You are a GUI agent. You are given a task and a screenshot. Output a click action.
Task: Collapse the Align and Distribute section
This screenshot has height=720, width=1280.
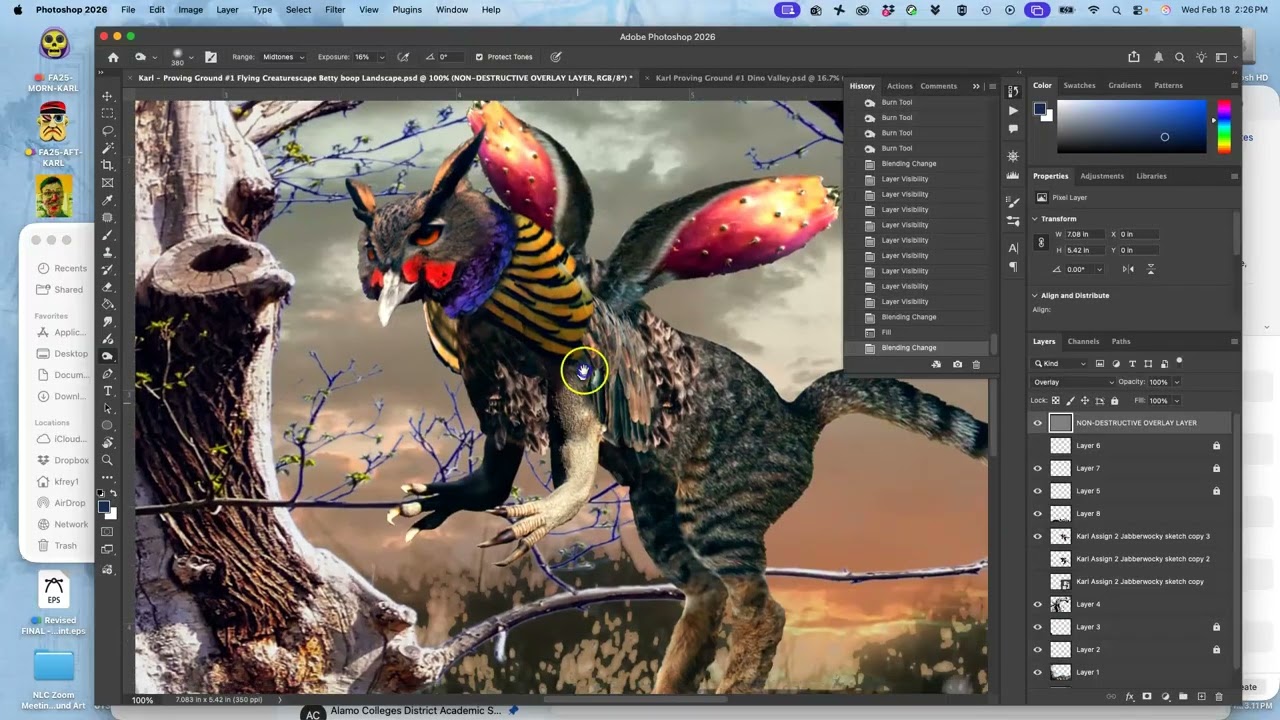pyautogui.click(x=1035, y=296)
